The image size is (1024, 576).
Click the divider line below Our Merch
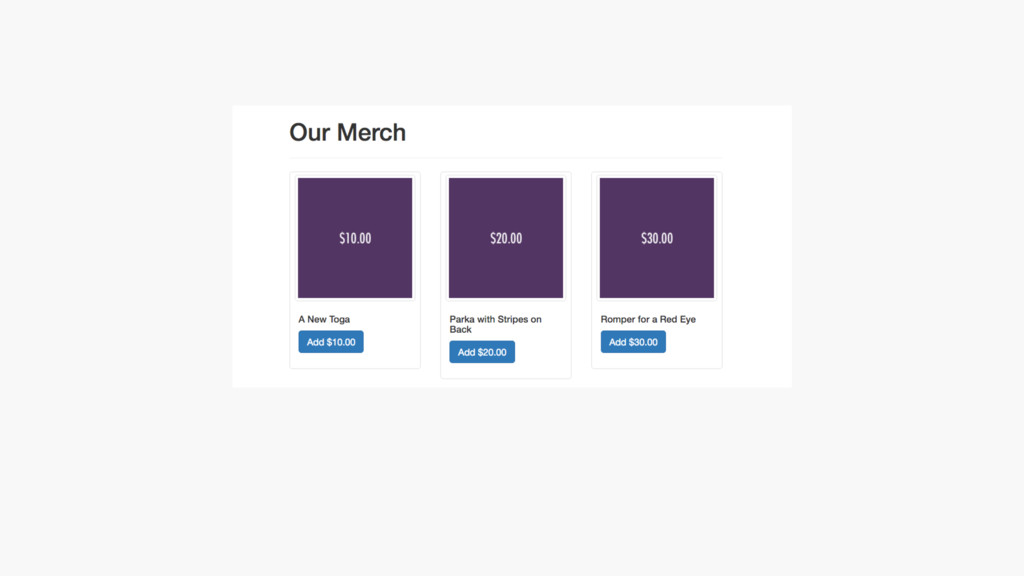505,158
